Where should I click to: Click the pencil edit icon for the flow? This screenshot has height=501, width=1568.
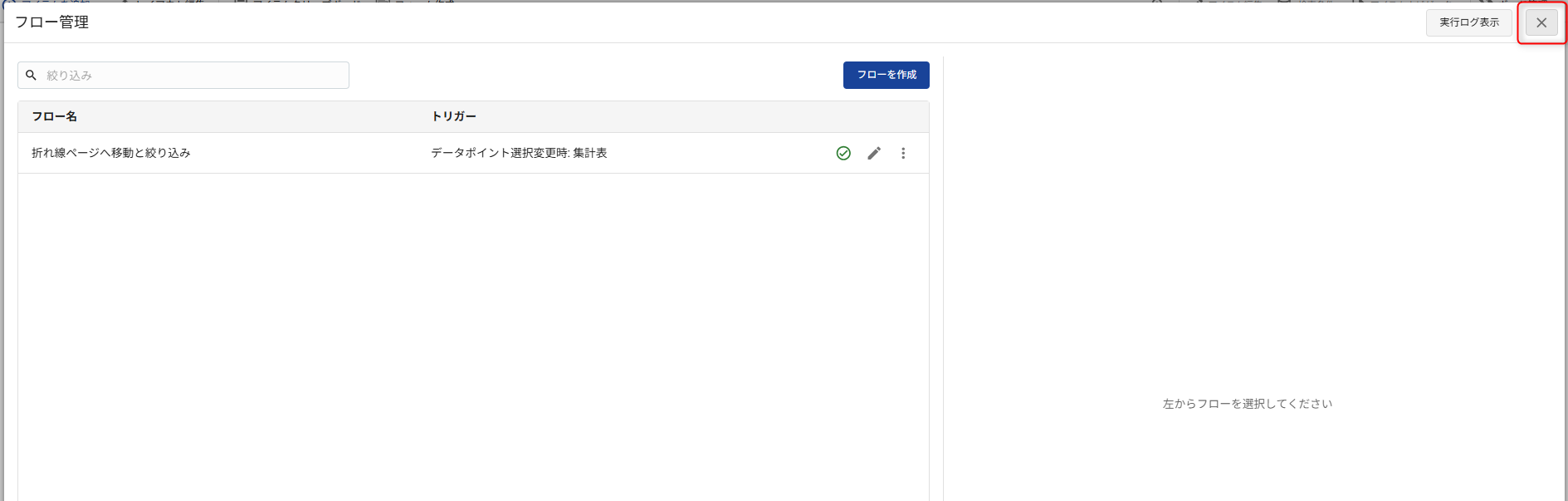coord(873,153)
